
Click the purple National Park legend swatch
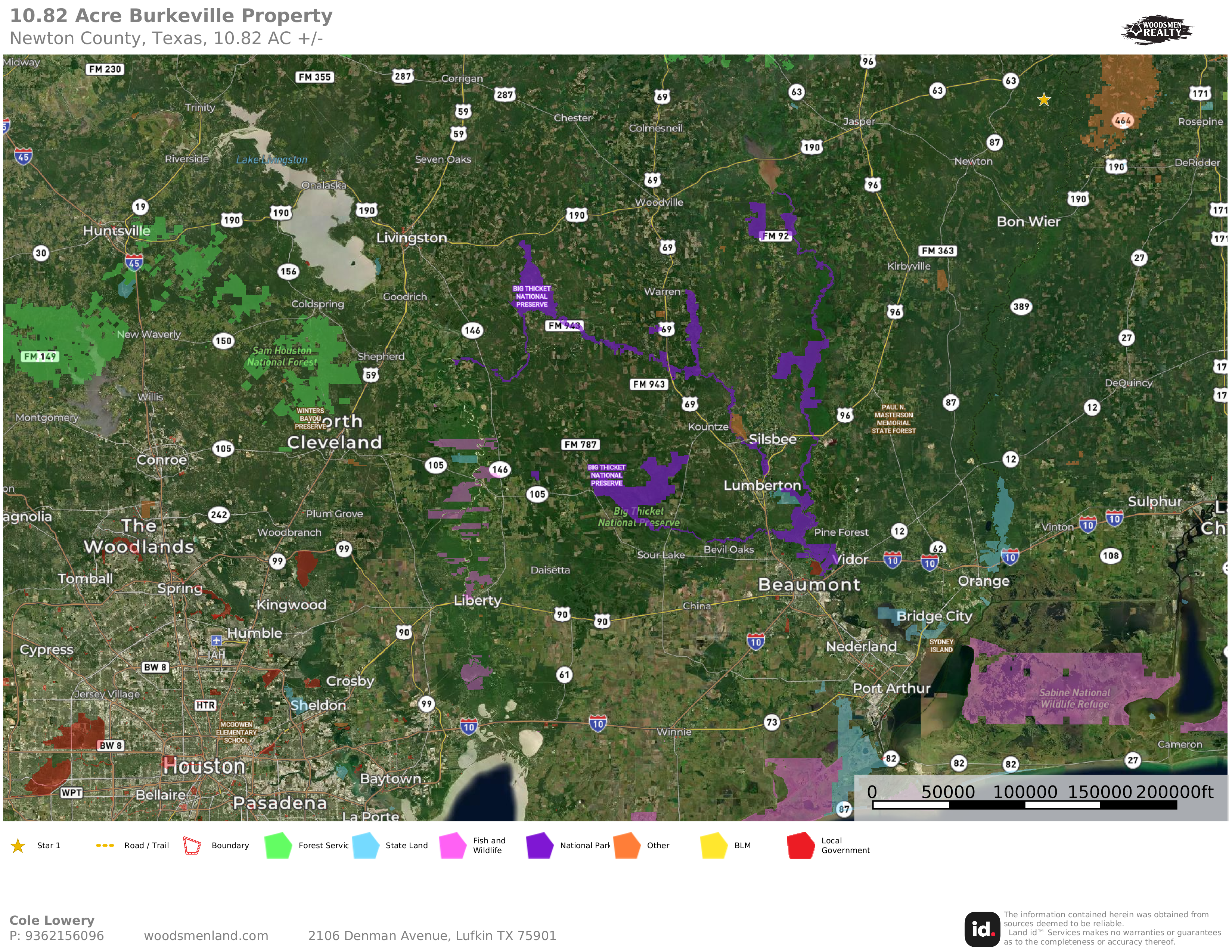(539, 845)
